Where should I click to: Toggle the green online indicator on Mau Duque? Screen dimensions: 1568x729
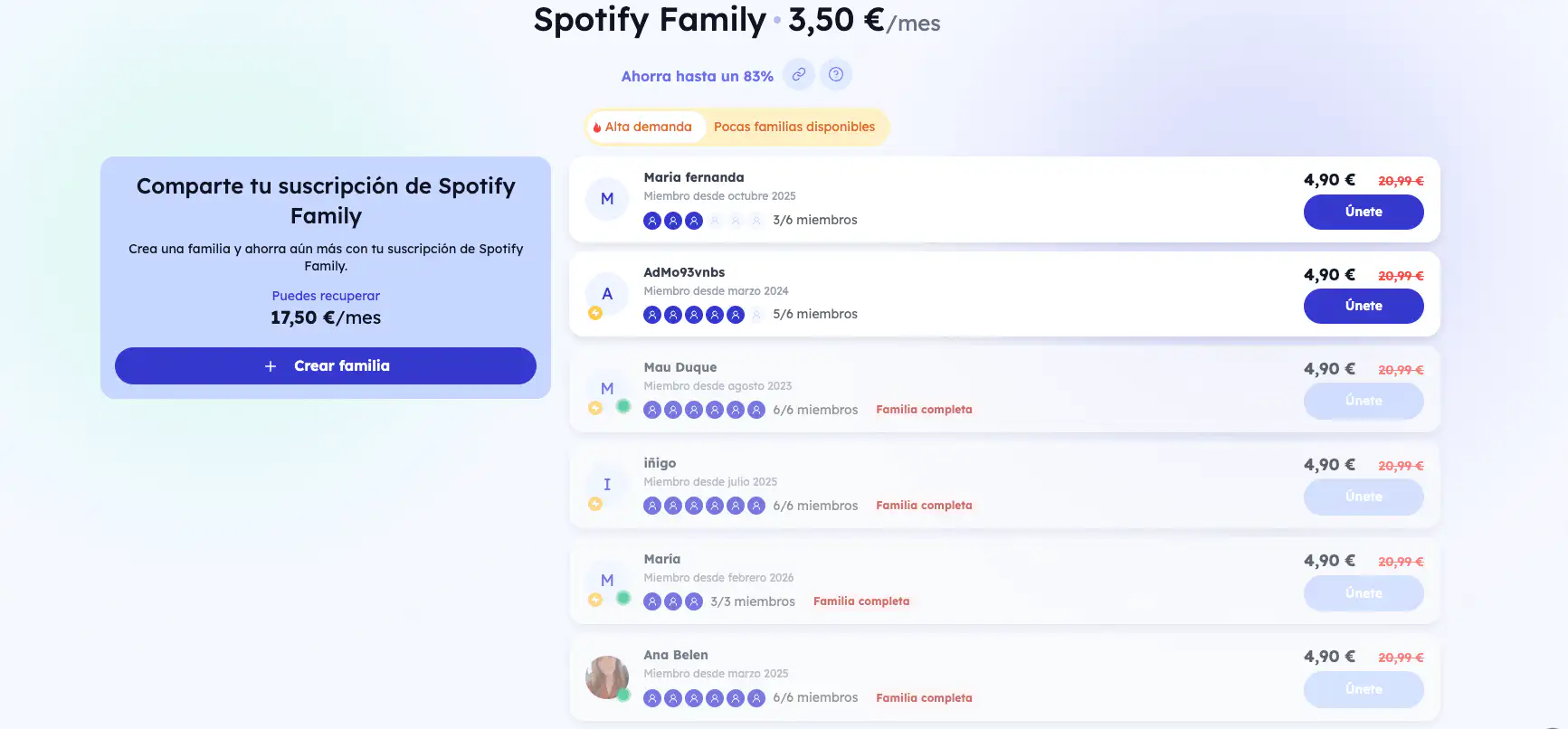[622, 407]
